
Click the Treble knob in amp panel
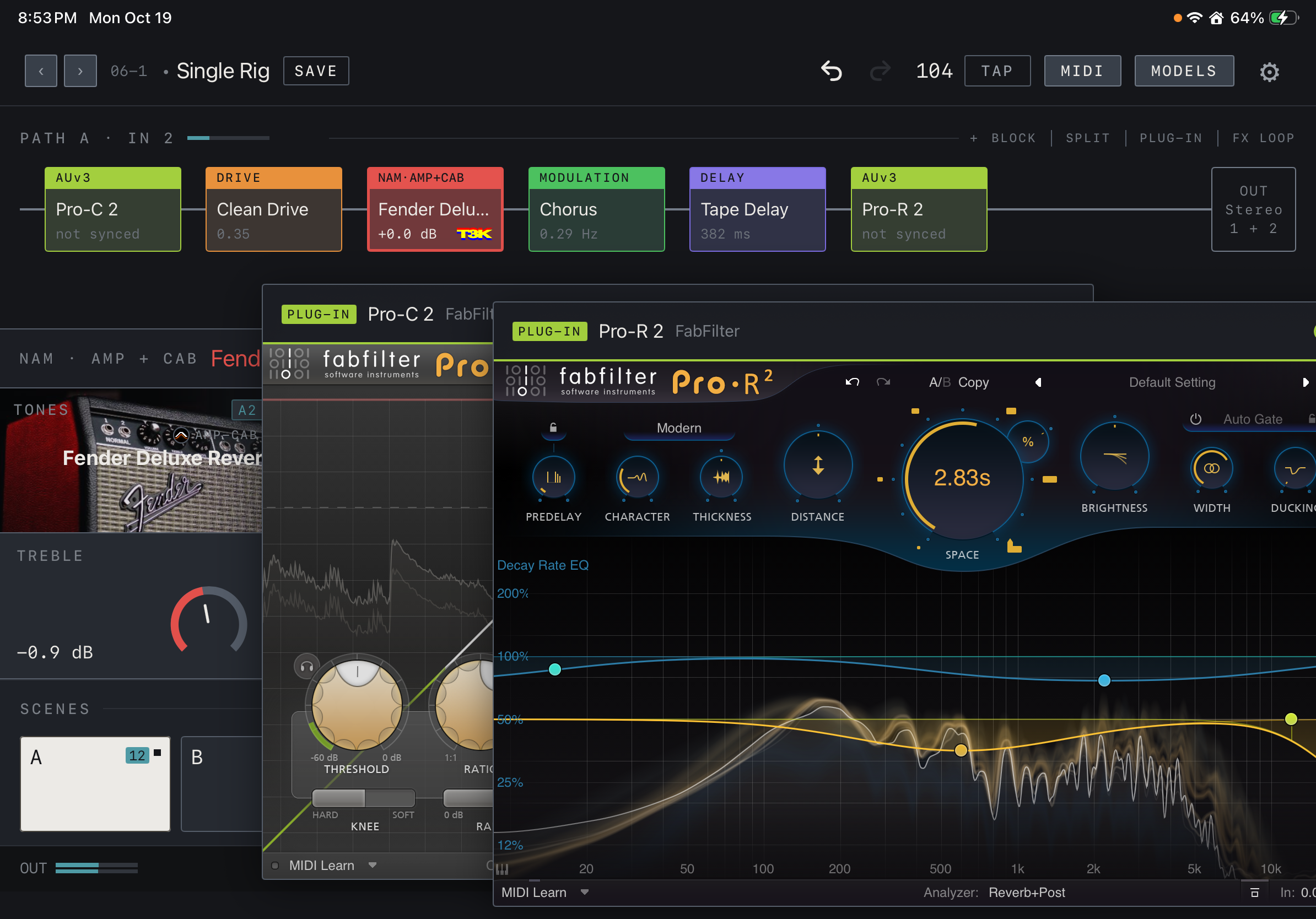click(209, 620)
